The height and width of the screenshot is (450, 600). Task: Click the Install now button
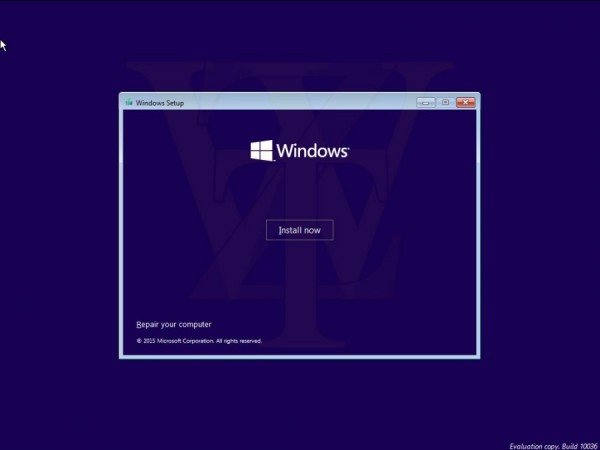(x=299, y=230)
